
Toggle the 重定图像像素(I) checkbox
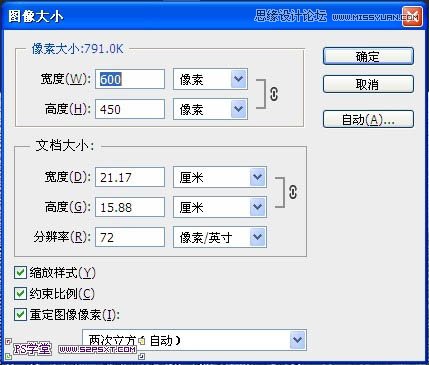[20, 314]
